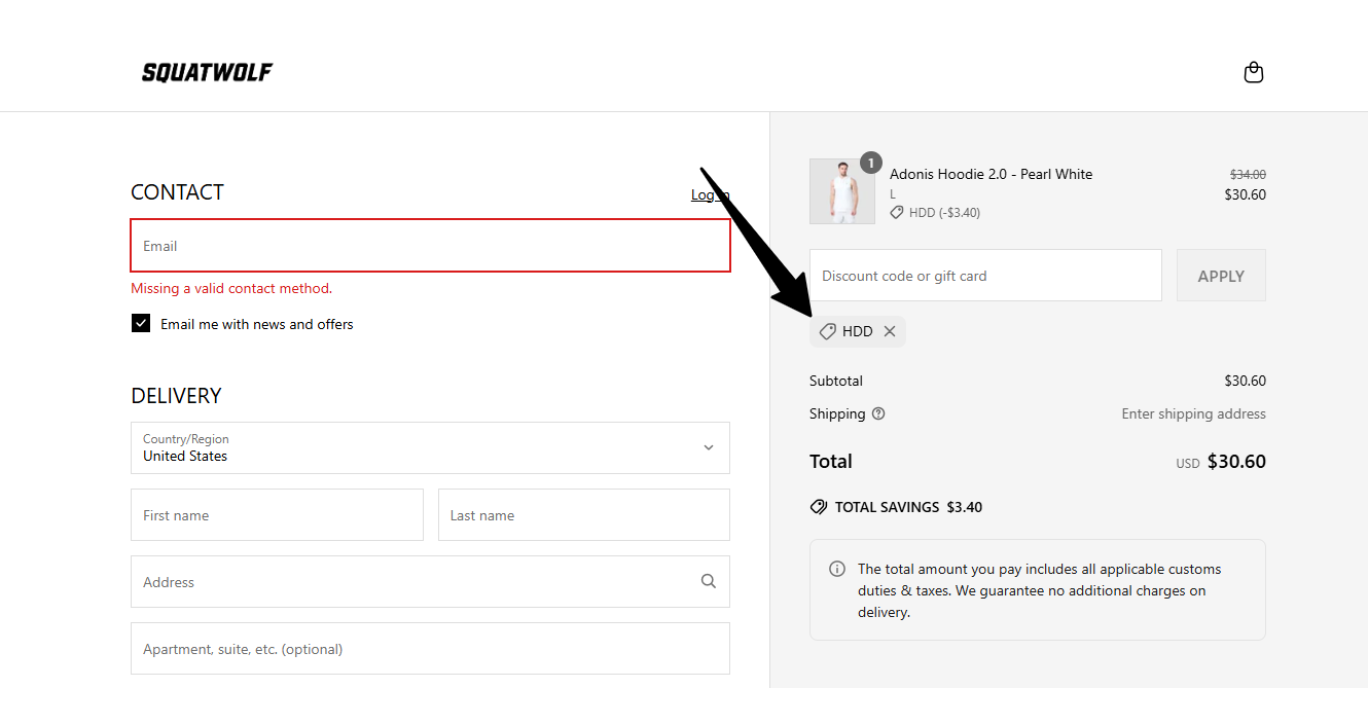
Task: Click the 'Enter shipping address' text
Action: [1193, 414]
